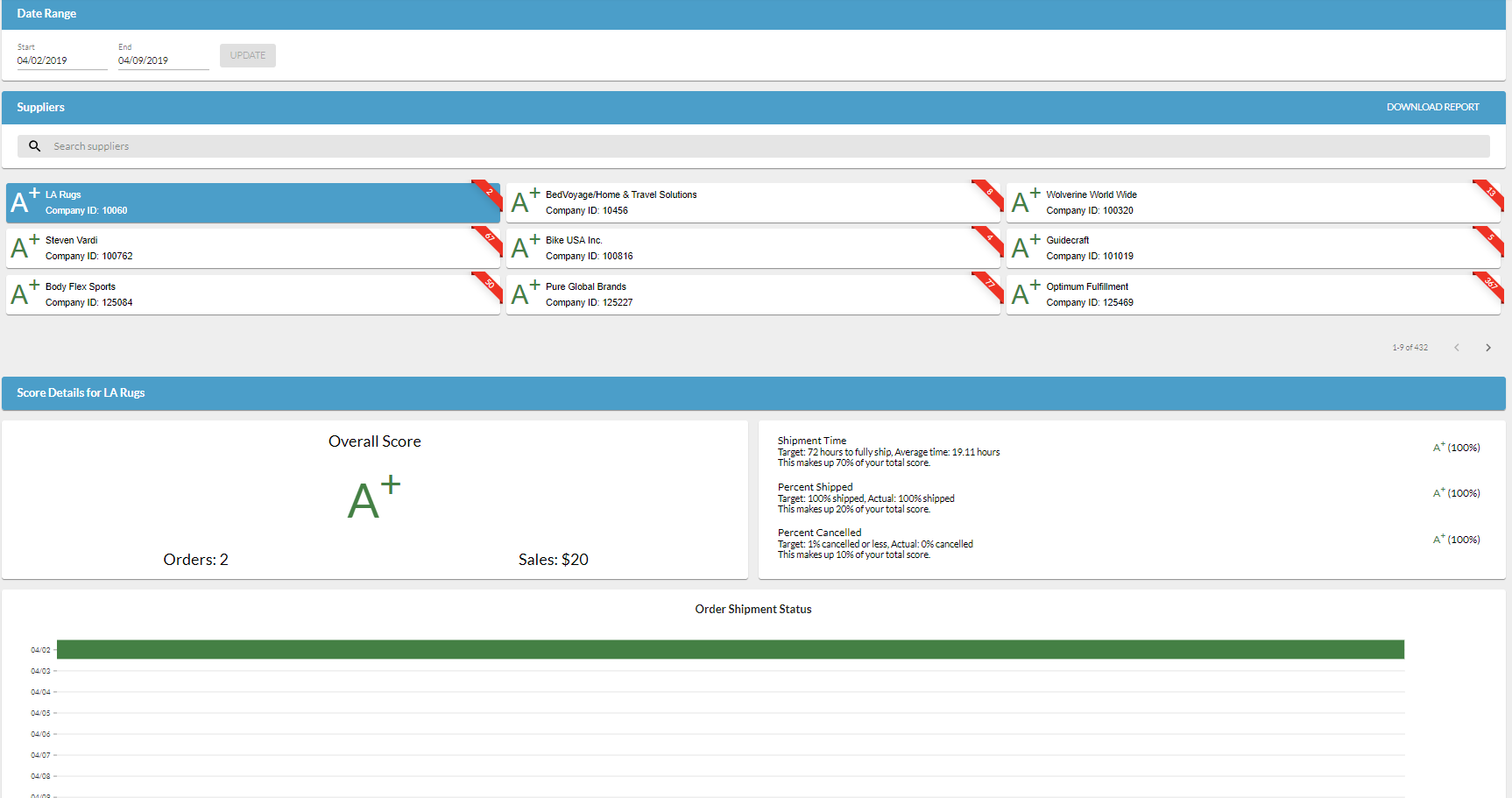Click the A+ grade icon for Guidecraft
1512x798 pixels.
[x=1026, y=248]
